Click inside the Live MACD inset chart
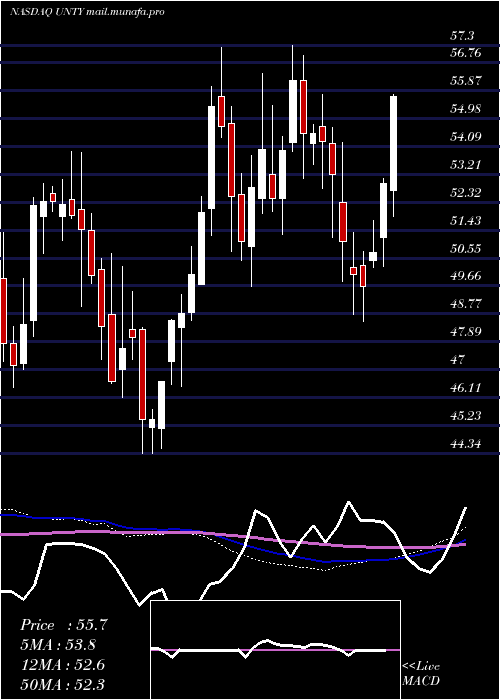500x700 pixels. click(x=275, y=650)
